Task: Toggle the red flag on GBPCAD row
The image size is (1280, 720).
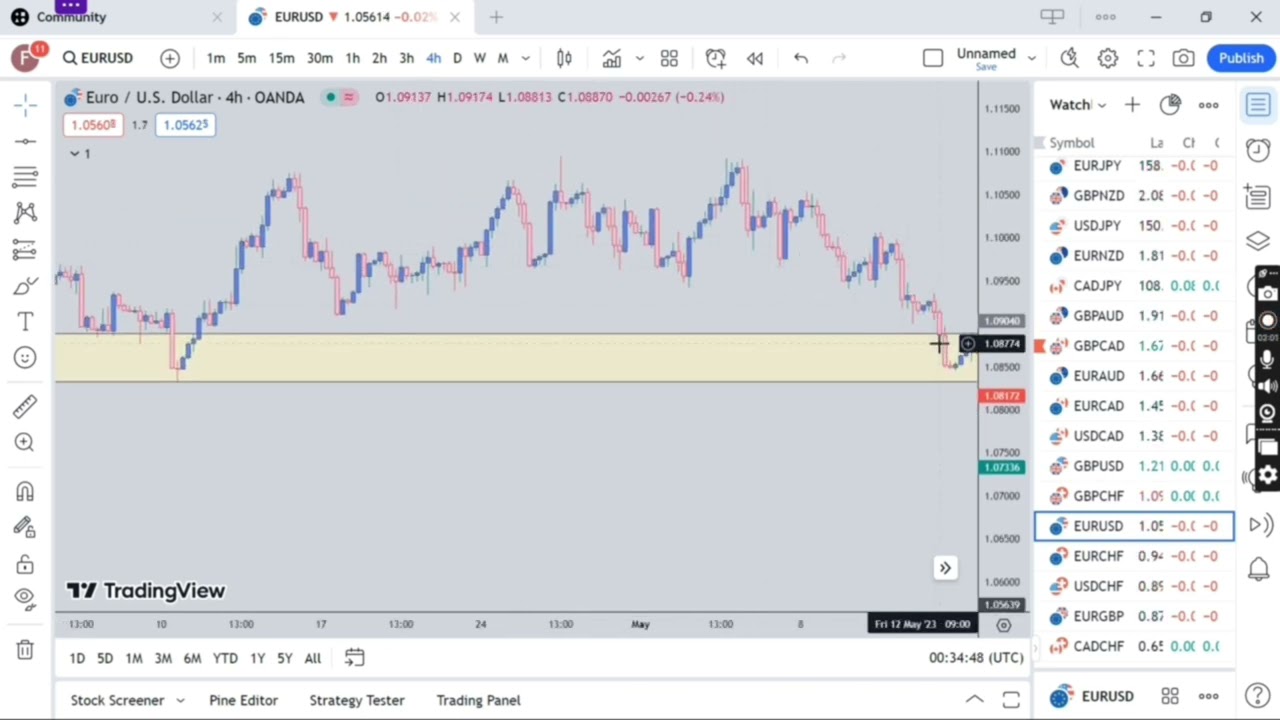Action: click(1040, 346)
